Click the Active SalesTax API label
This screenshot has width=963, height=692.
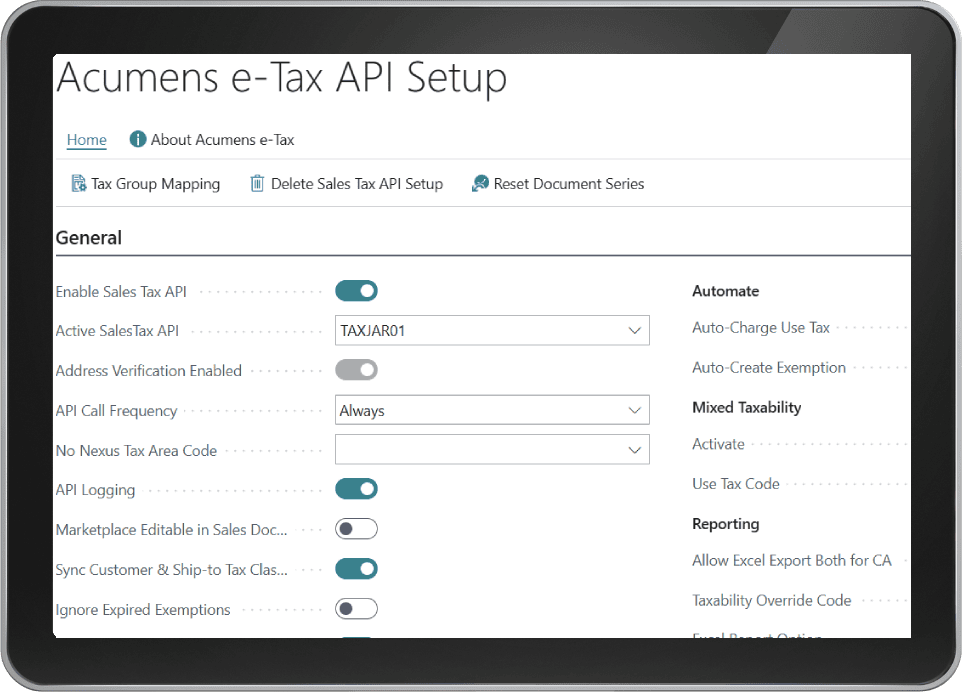(x=117, y=331)
